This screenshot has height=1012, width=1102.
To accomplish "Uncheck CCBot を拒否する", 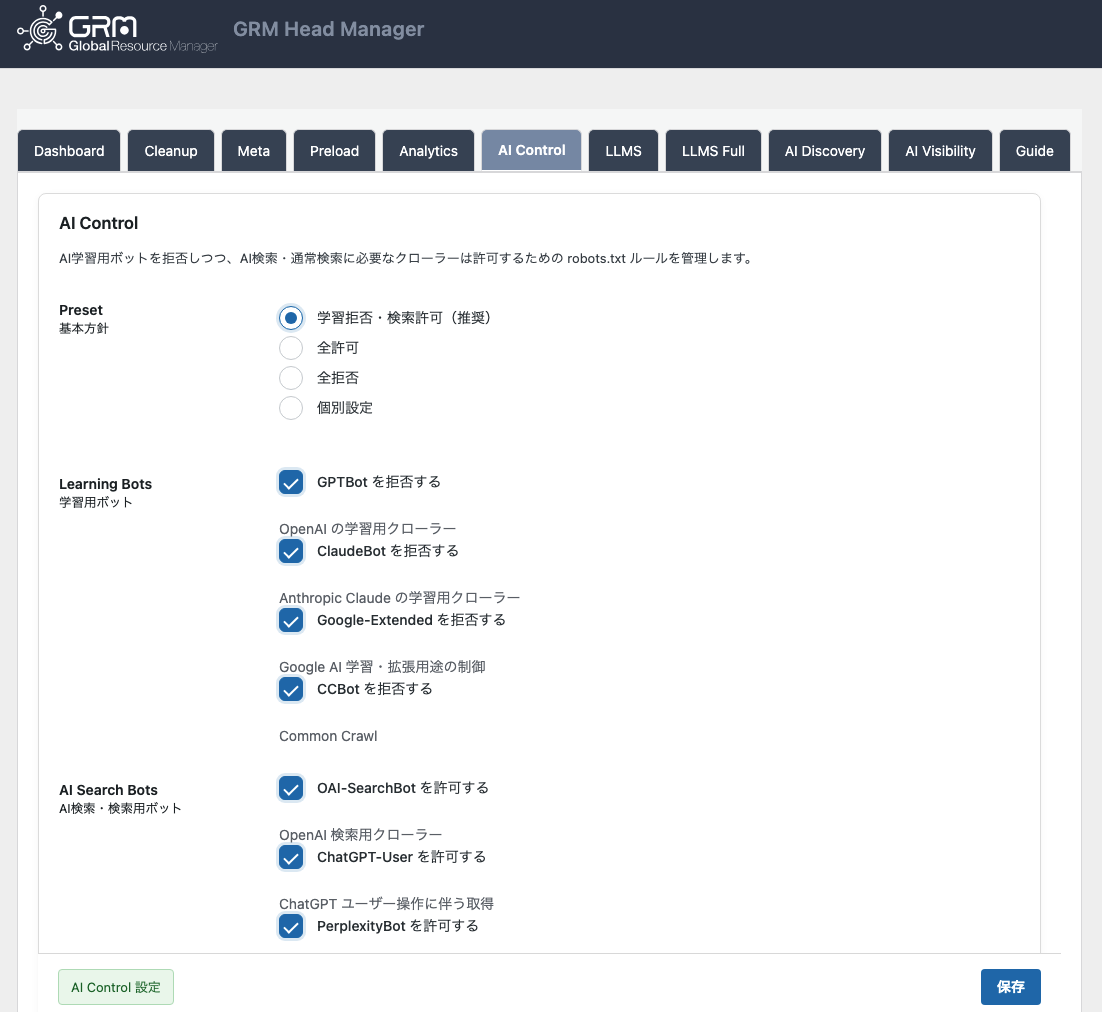I will [291, 689].
